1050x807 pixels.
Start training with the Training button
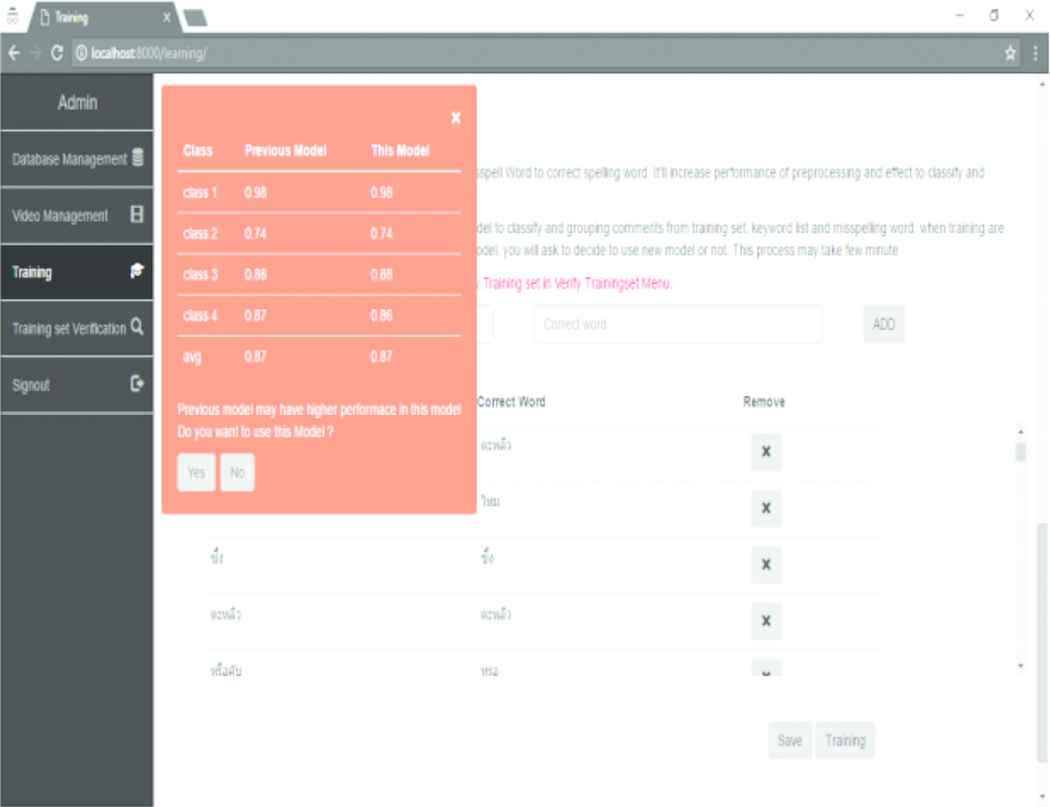[845, 741]
